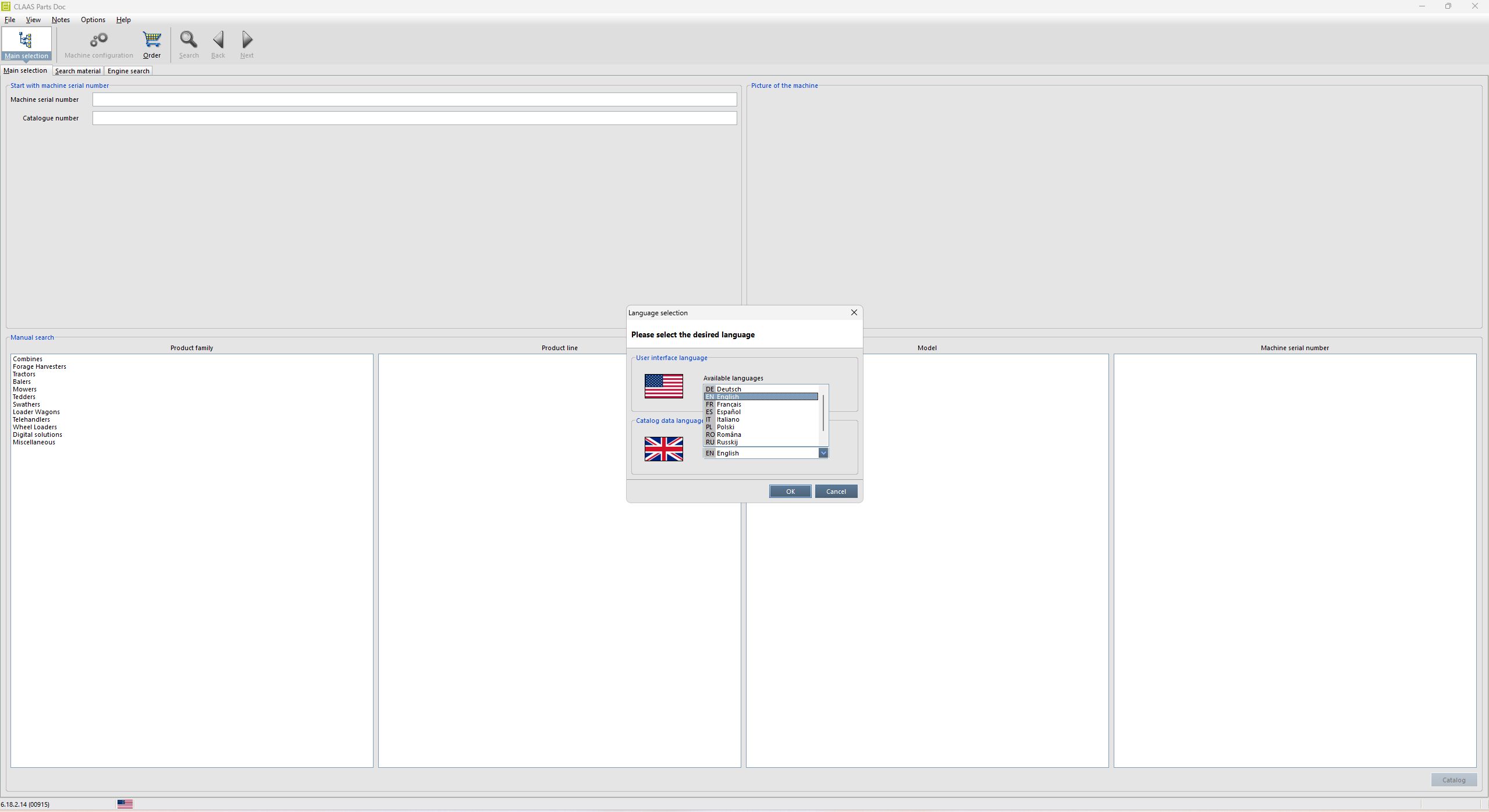
Task: Click the US flag in status bar
Action: coord(125,804)
